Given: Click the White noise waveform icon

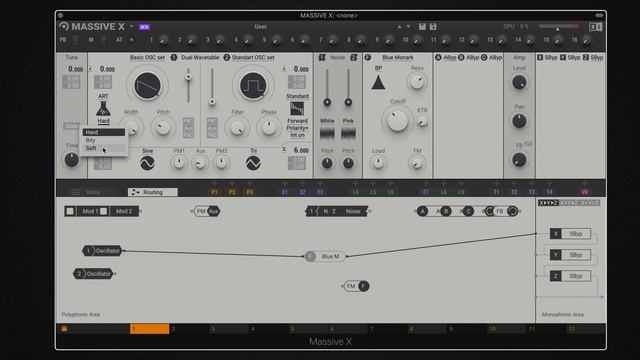Looking at the screenshot, I should coord(327,133).
